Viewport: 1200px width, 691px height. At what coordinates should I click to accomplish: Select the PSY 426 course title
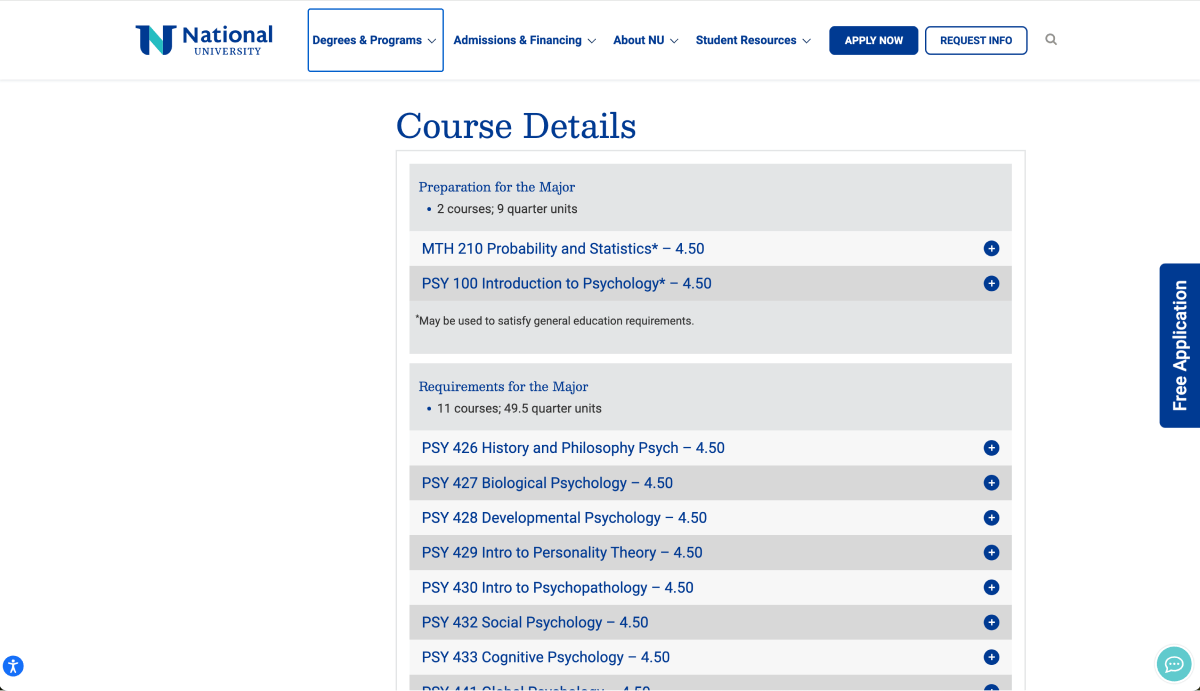click(572, 447)
